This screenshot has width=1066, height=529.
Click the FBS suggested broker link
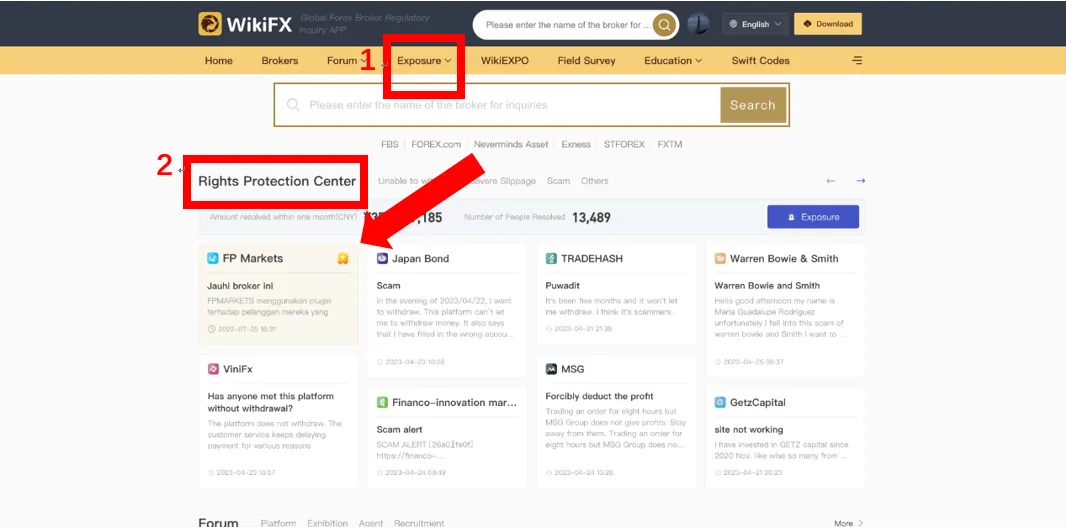(390, 144)
